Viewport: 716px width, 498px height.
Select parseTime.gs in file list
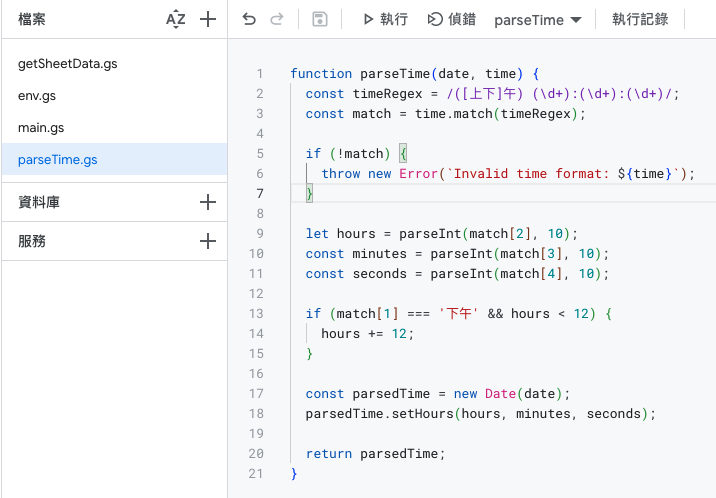58,159
